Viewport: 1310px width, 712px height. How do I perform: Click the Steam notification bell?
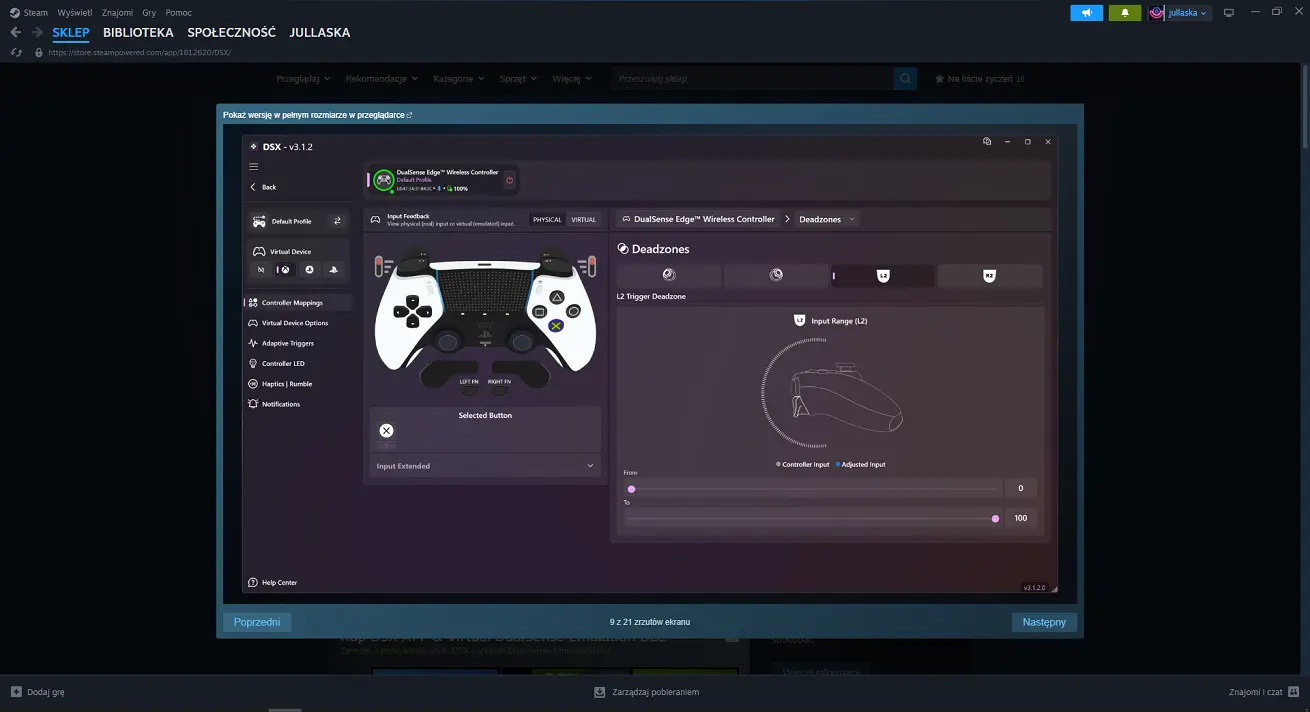coord(1125,13)
